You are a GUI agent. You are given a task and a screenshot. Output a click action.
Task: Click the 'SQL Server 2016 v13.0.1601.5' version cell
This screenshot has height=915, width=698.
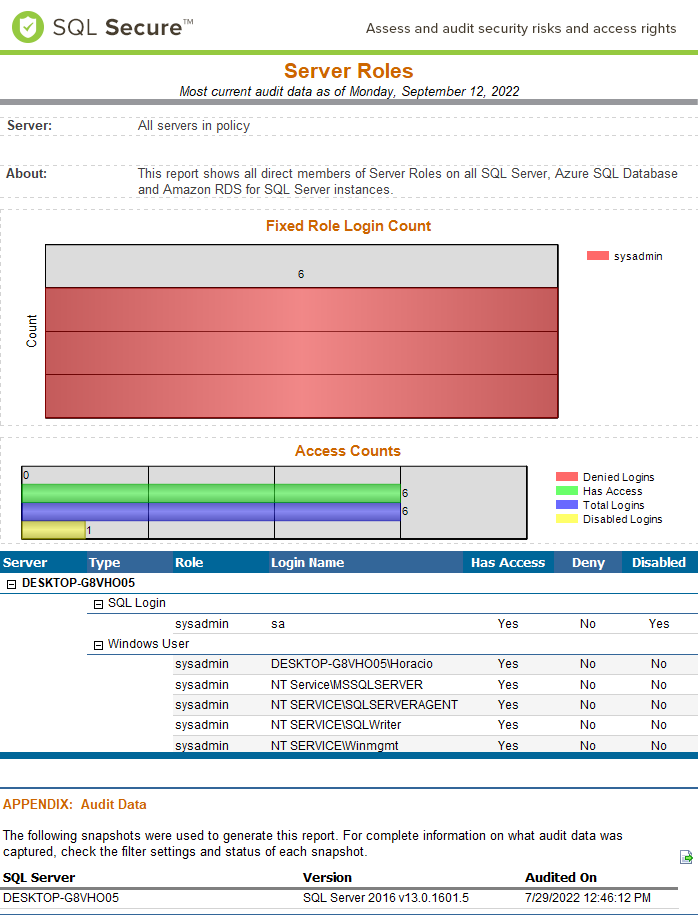tap(386, 897)
